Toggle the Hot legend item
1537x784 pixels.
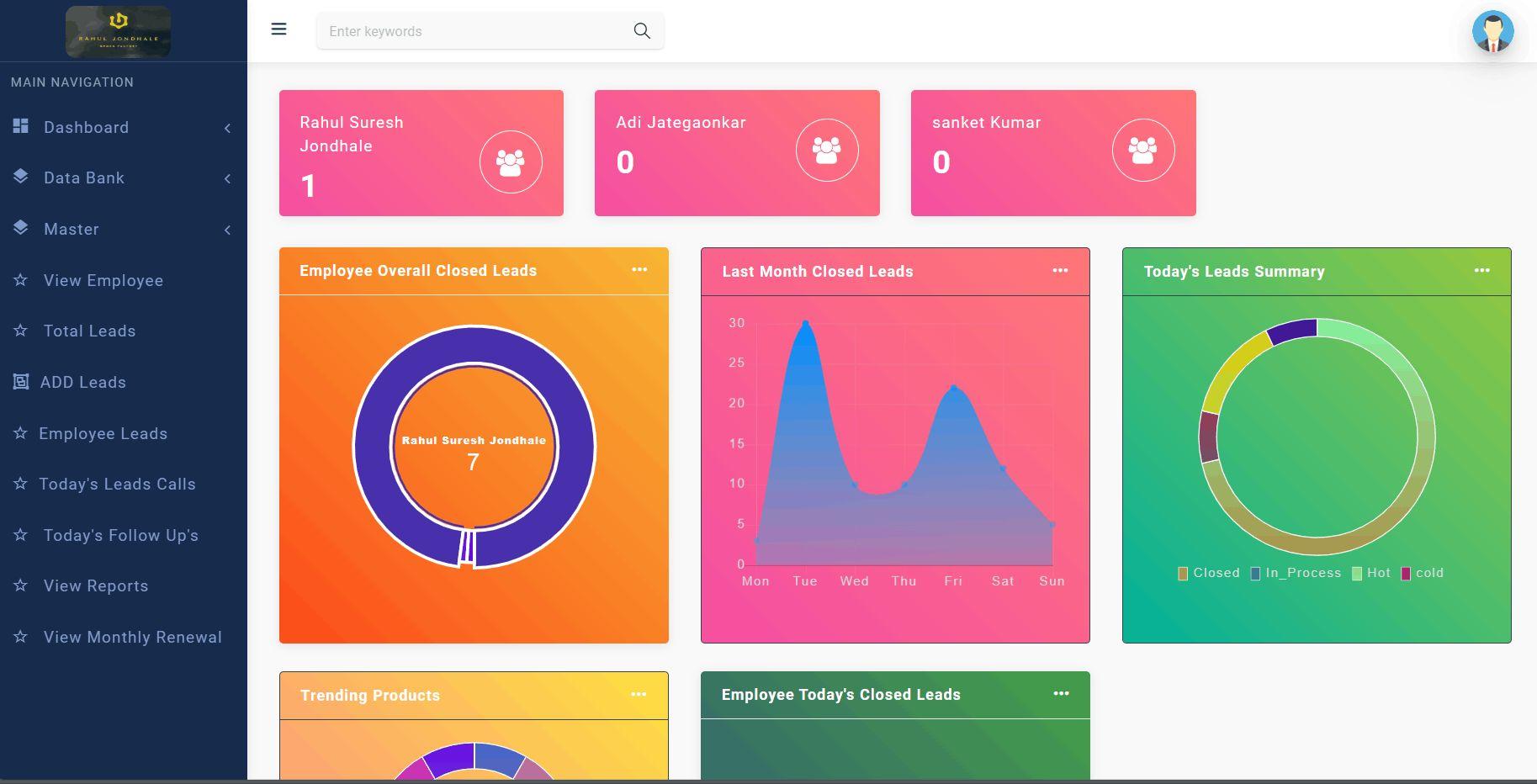pyautogui.click(x=1370, y=573)
